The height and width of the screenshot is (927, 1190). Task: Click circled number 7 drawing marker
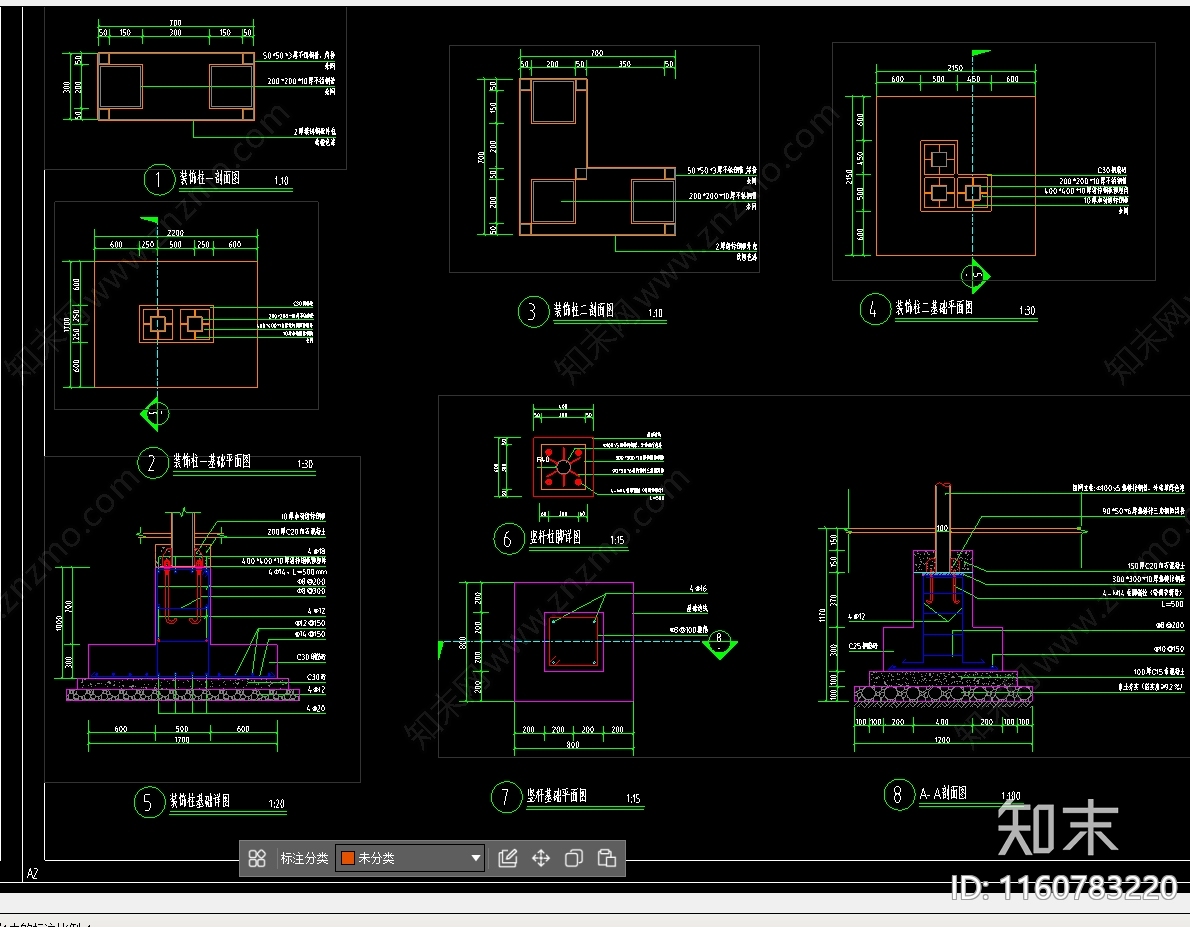click(505, 797)
